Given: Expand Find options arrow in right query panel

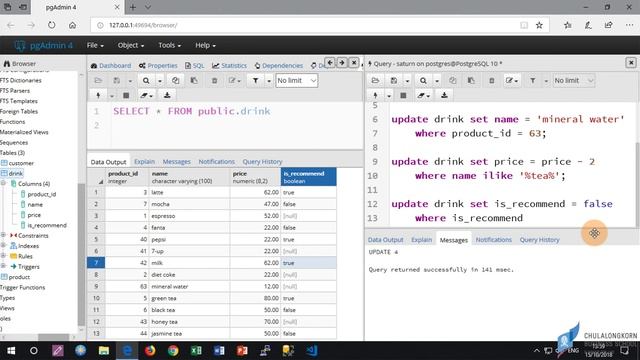Looking at the screenshot, I should (x=437, y=81).
